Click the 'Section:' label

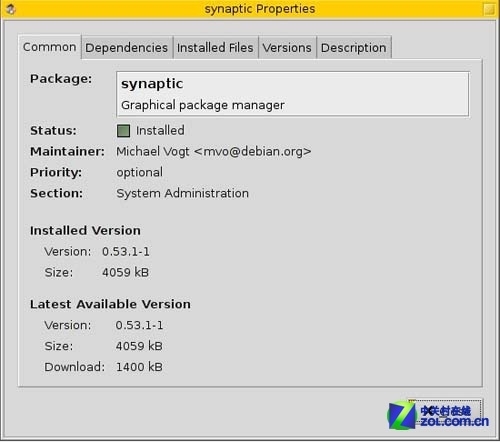tap(56, 193)
